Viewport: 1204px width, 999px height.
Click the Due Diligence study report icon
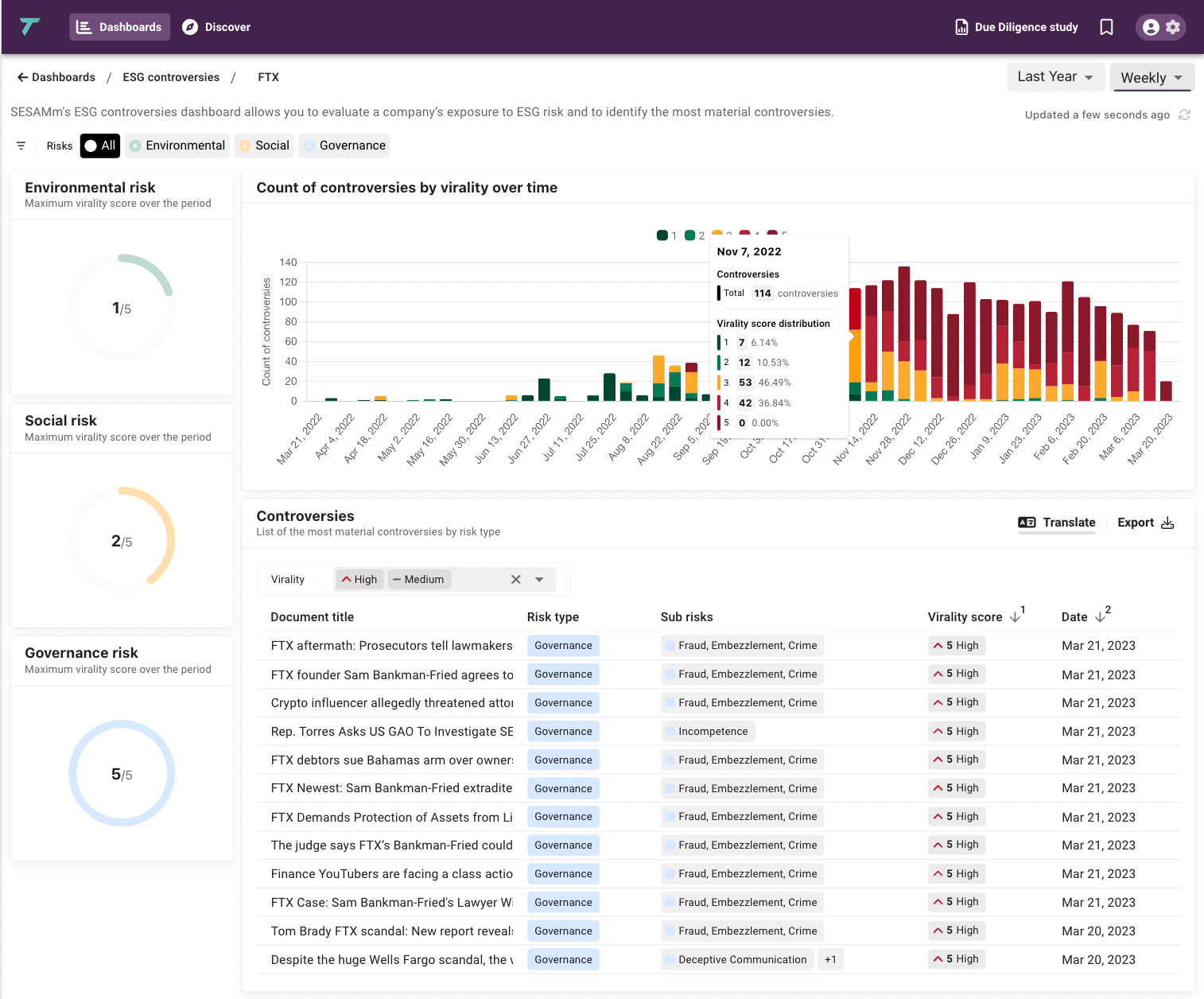coord(961,27)
